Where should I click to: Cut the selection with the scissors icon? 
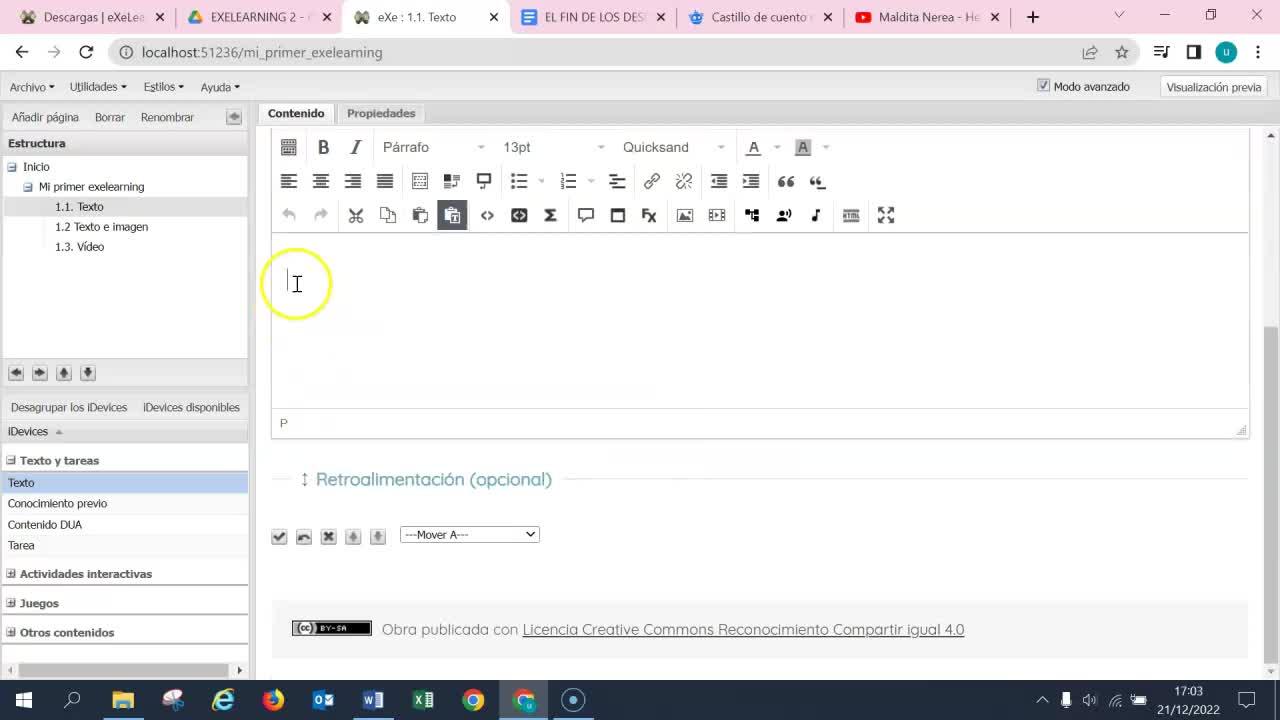click(356, 215)
